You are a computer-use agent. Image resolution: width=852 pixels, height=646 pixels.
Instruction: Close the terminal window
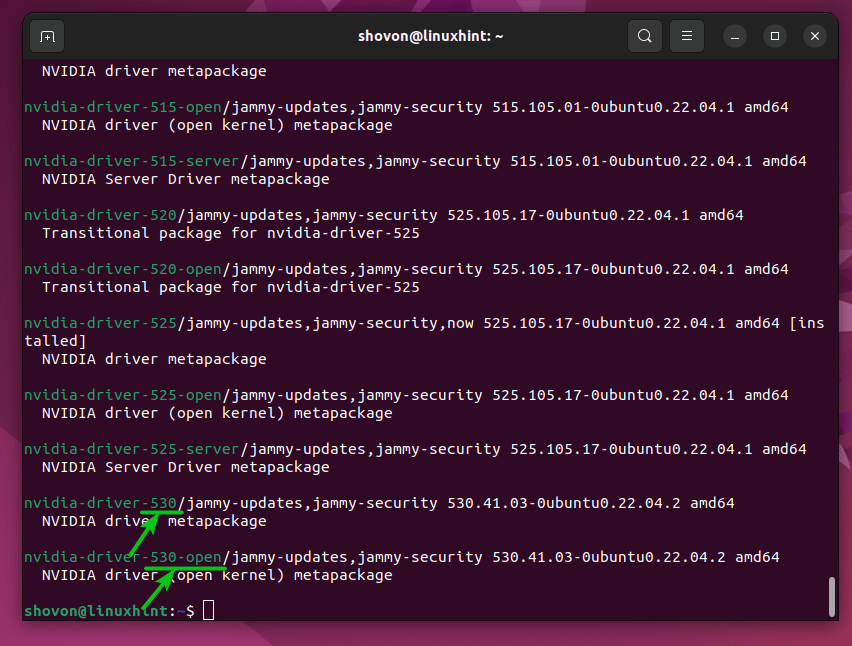tap(815, 36)
